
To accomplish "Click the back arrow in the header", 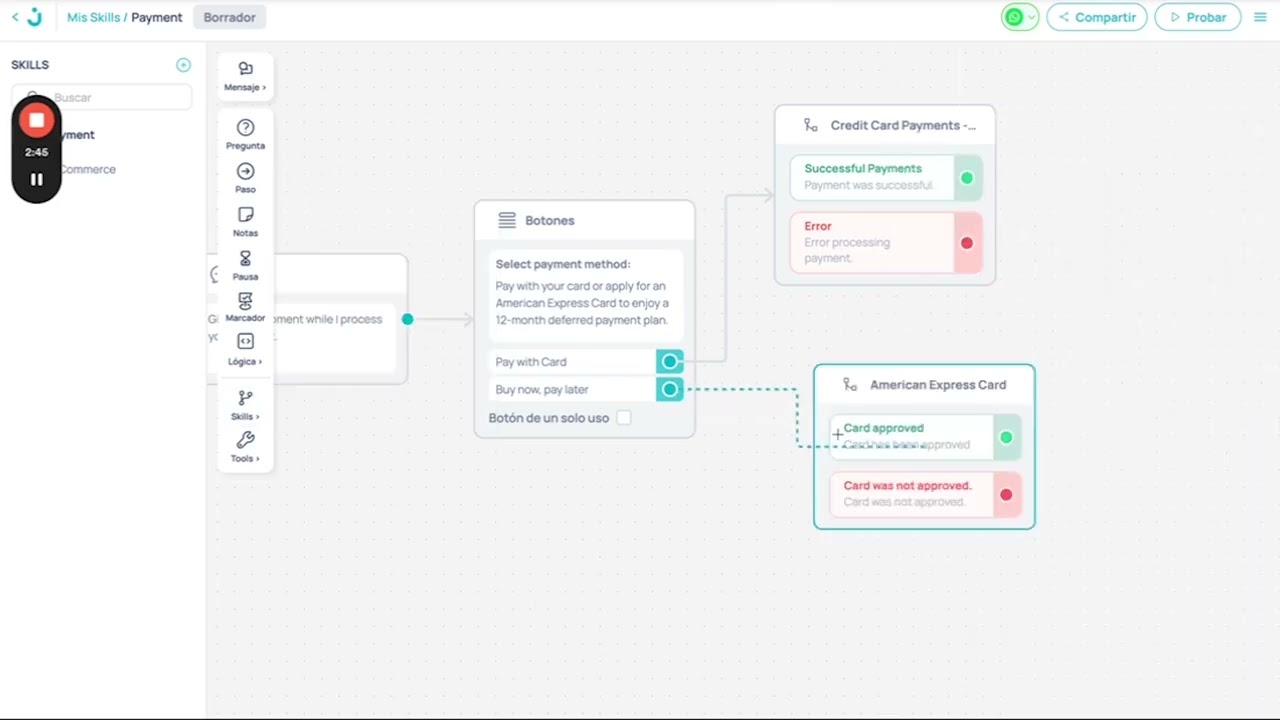I will pyautogui.click(x=15, y=17).
